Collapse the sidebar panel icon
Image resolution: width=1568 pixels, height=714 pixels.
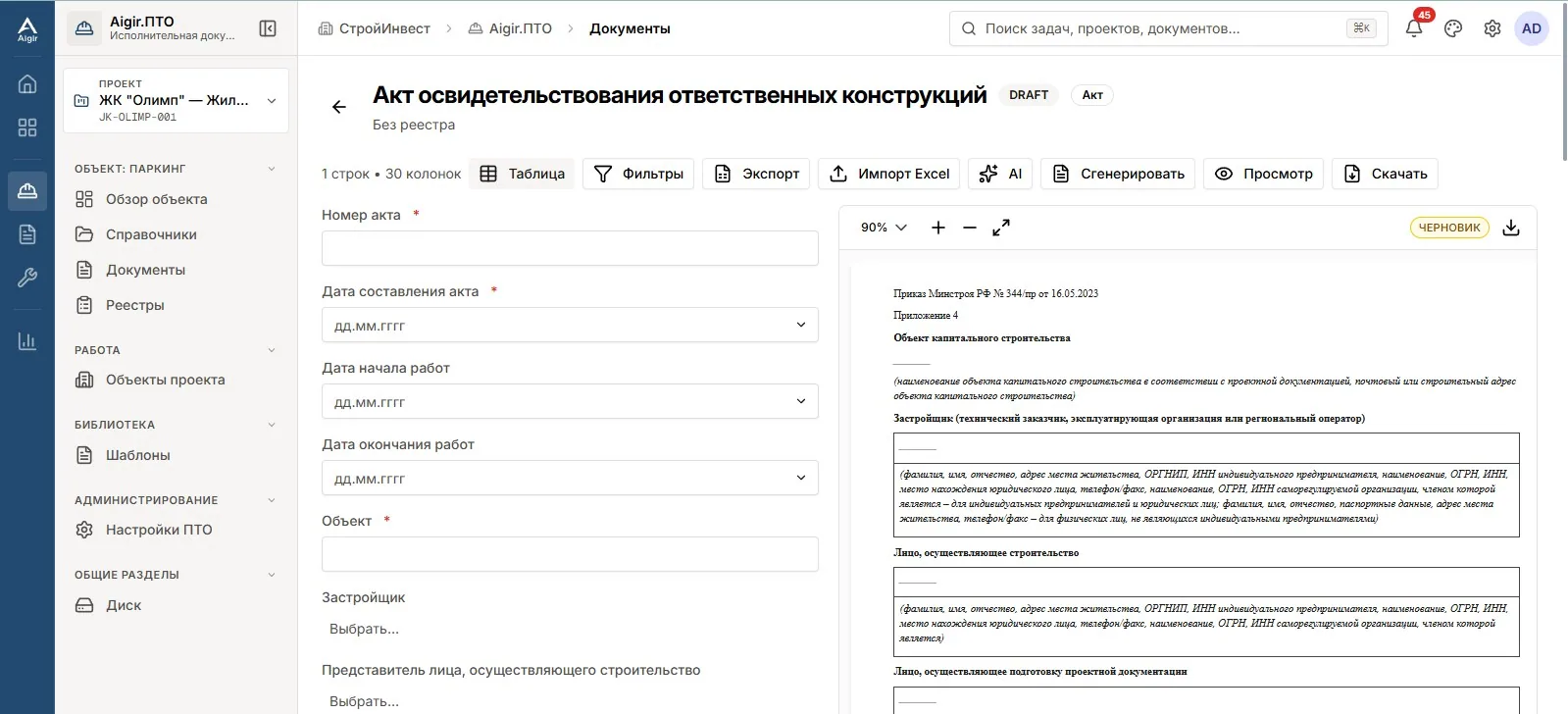pos(268,28)
